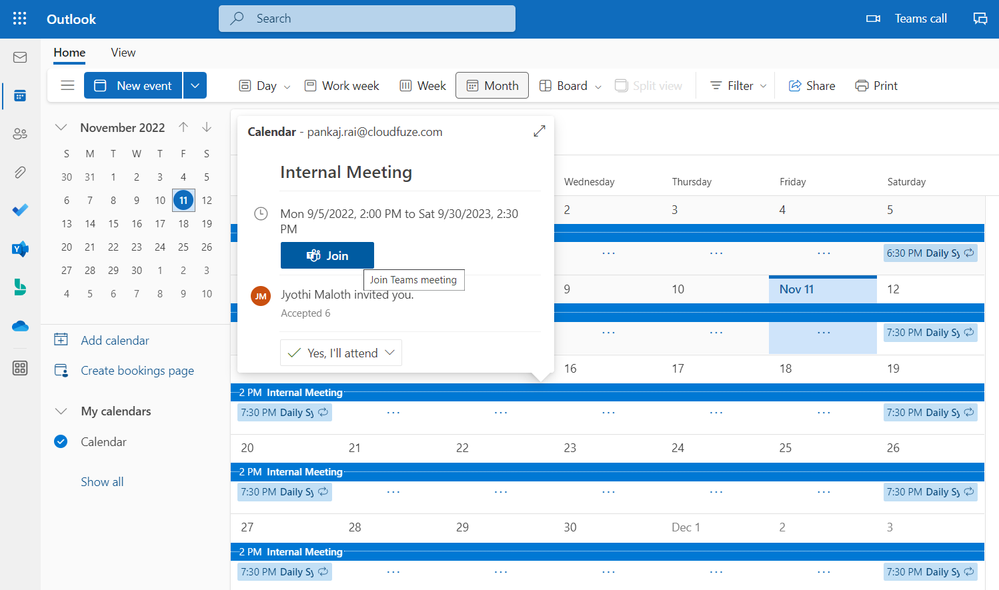The image size is (999, 590).
Task: Click Show all calendars link
Action: (x=102, y=482)
